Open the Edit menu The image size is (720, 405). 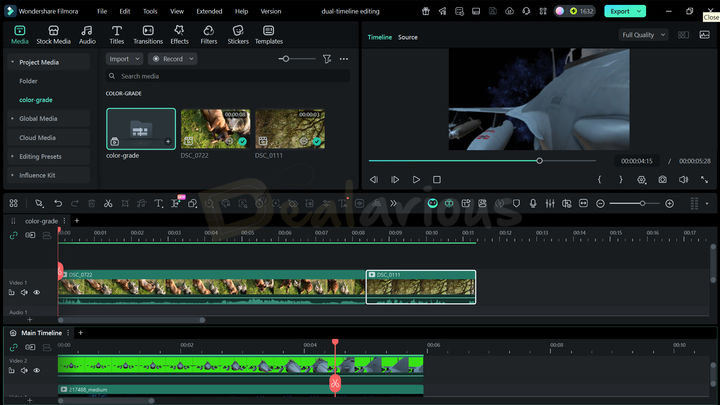point(124,11)
